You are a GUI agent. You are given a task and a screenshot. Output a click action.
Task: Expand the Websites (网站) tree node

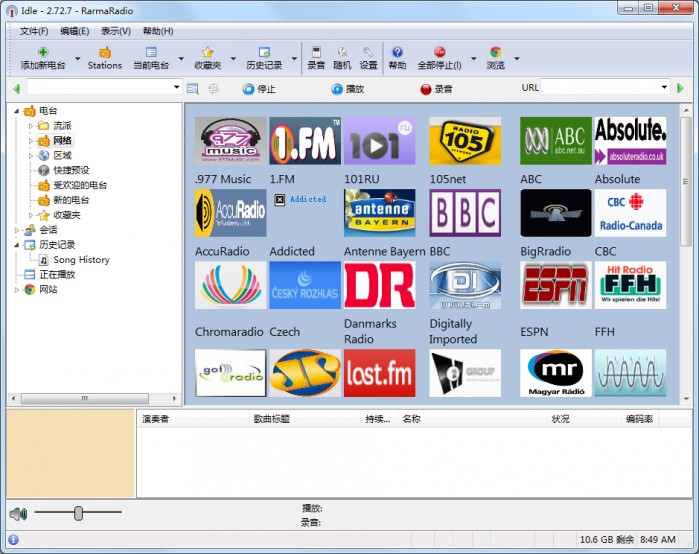16,289
